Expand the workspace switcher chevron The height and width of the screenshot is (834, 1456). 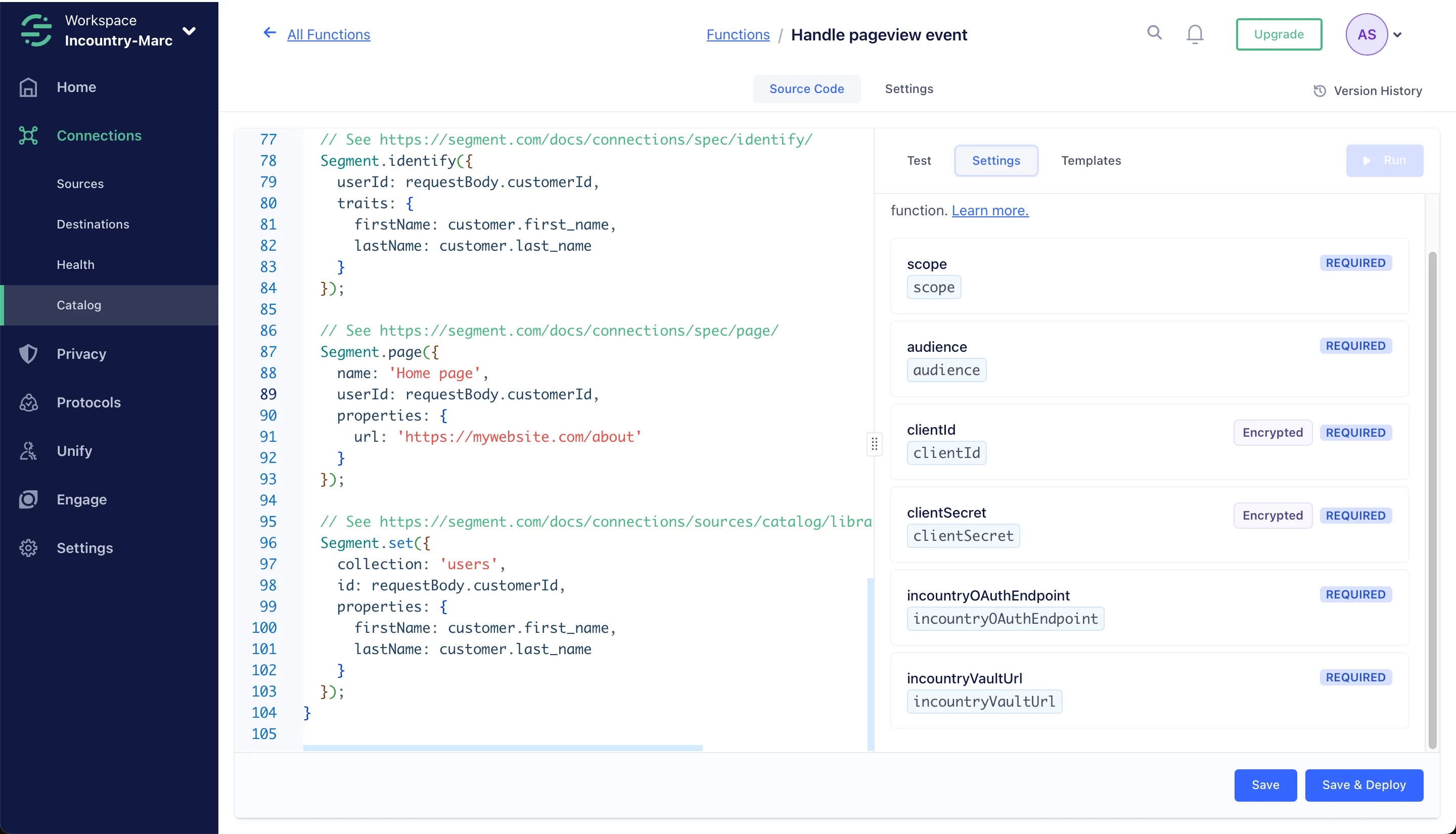(x=189, y=31)
